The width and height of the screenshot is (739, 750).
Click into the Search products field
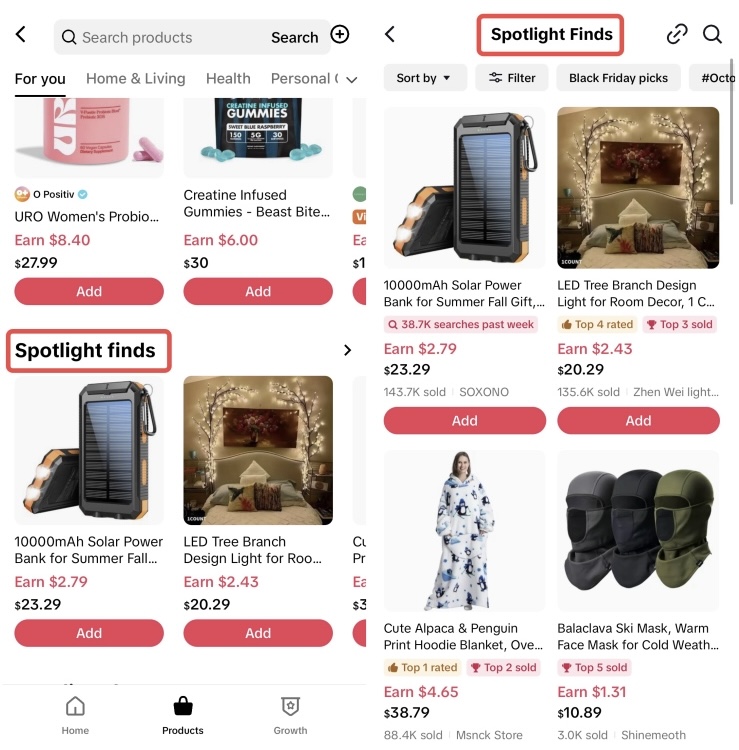tap(163, 37)
